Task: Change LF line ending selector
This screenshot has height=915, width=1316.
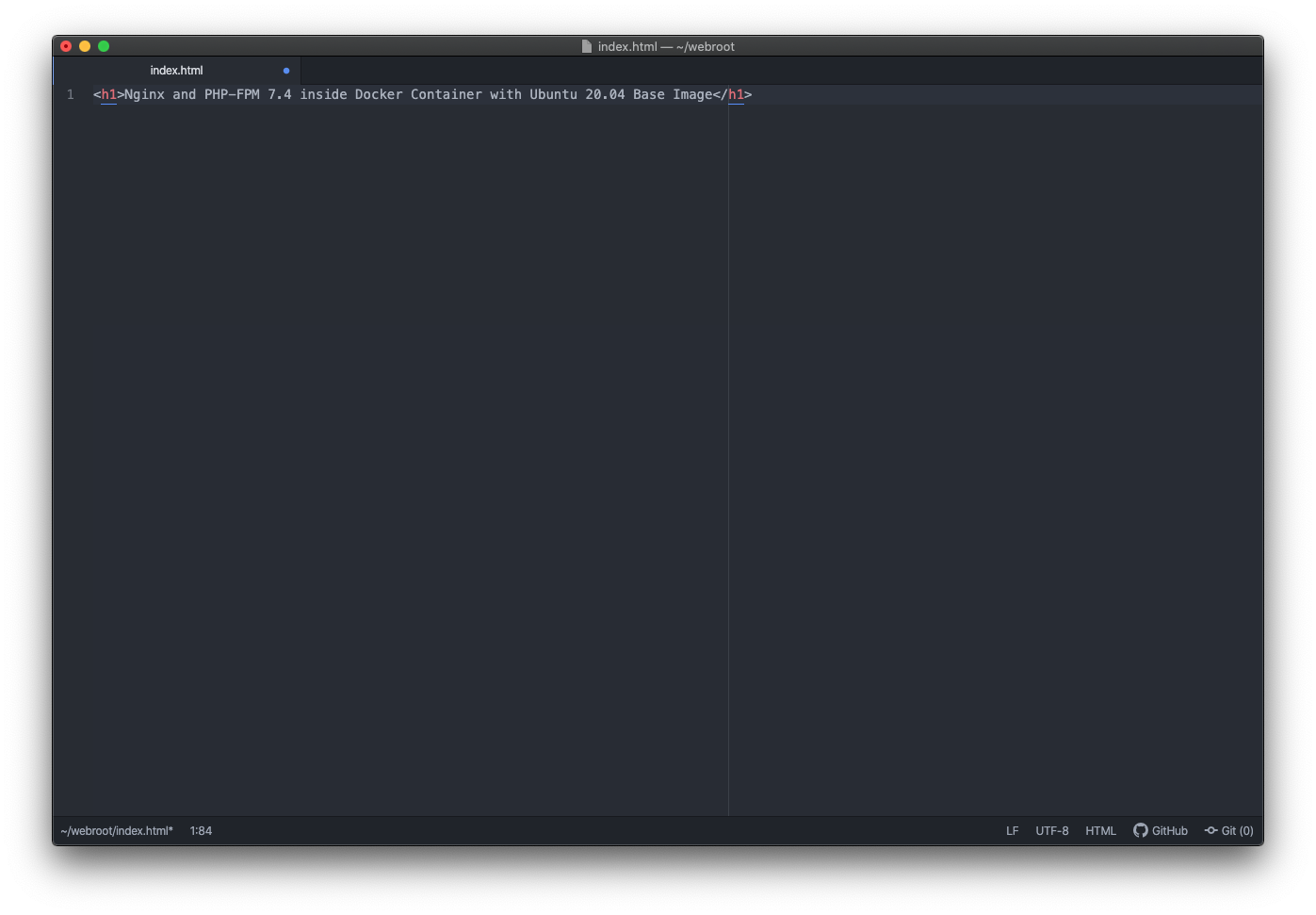Action: (1013, 831)
